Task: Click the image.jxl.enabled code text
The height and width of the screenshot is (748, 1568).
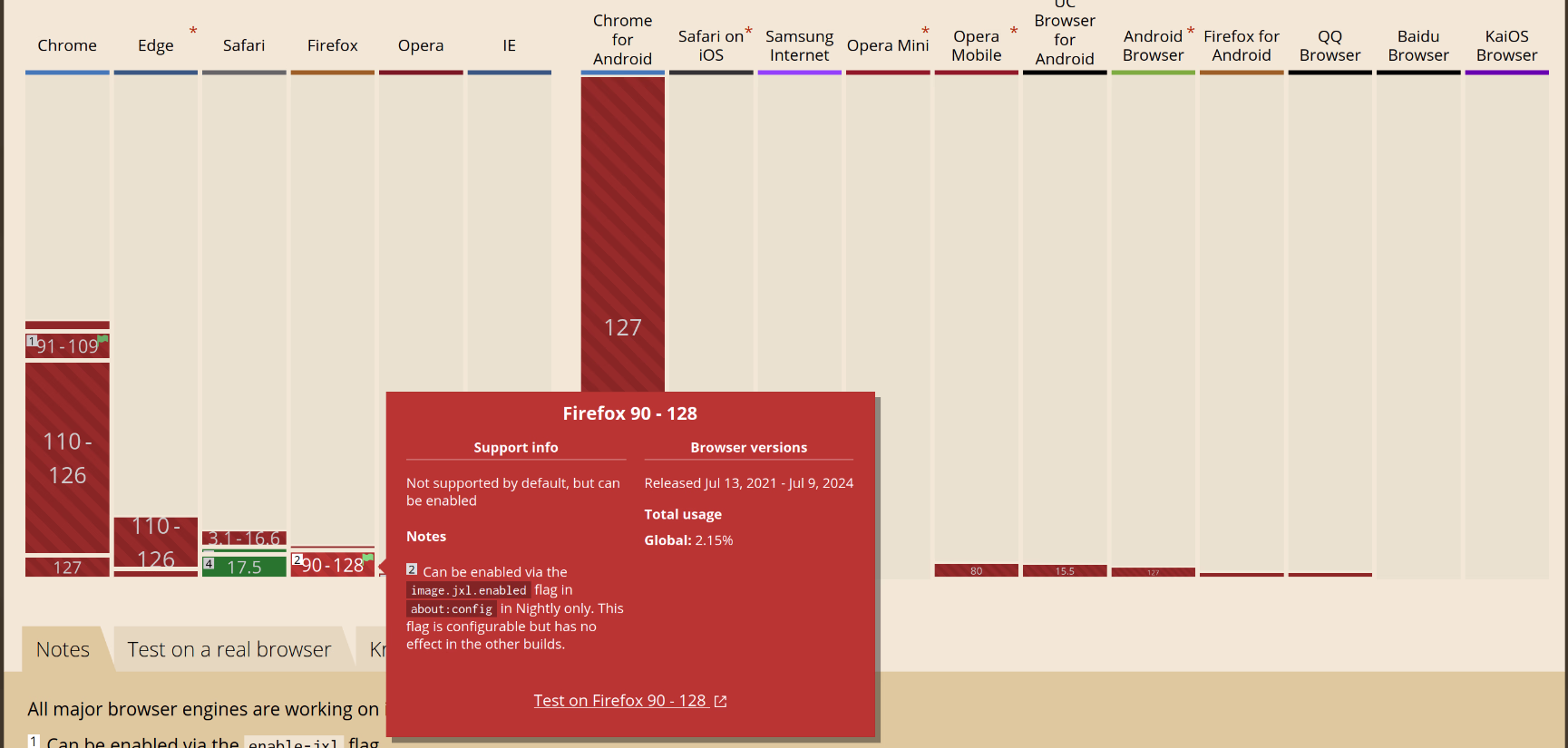Action: (469, 590)
